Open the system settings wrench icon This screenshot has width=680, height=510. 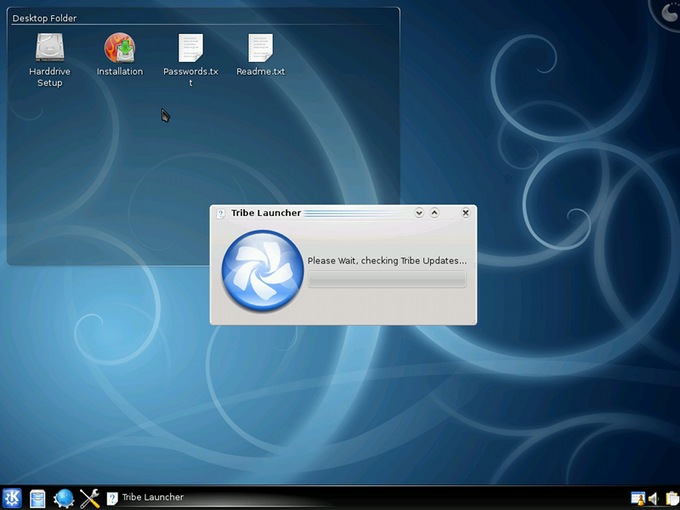(x=90, y=498)
